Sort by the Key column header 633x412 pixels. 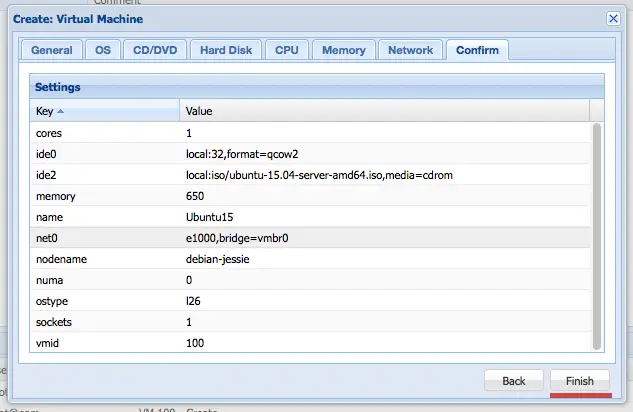[x=105, y=111]
